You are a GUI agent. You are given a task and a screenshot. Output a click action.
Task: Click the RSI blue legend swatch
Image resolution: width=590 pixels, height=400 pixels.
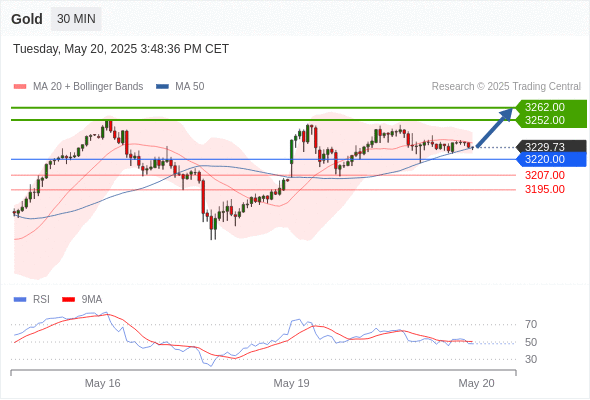(20, 300)
